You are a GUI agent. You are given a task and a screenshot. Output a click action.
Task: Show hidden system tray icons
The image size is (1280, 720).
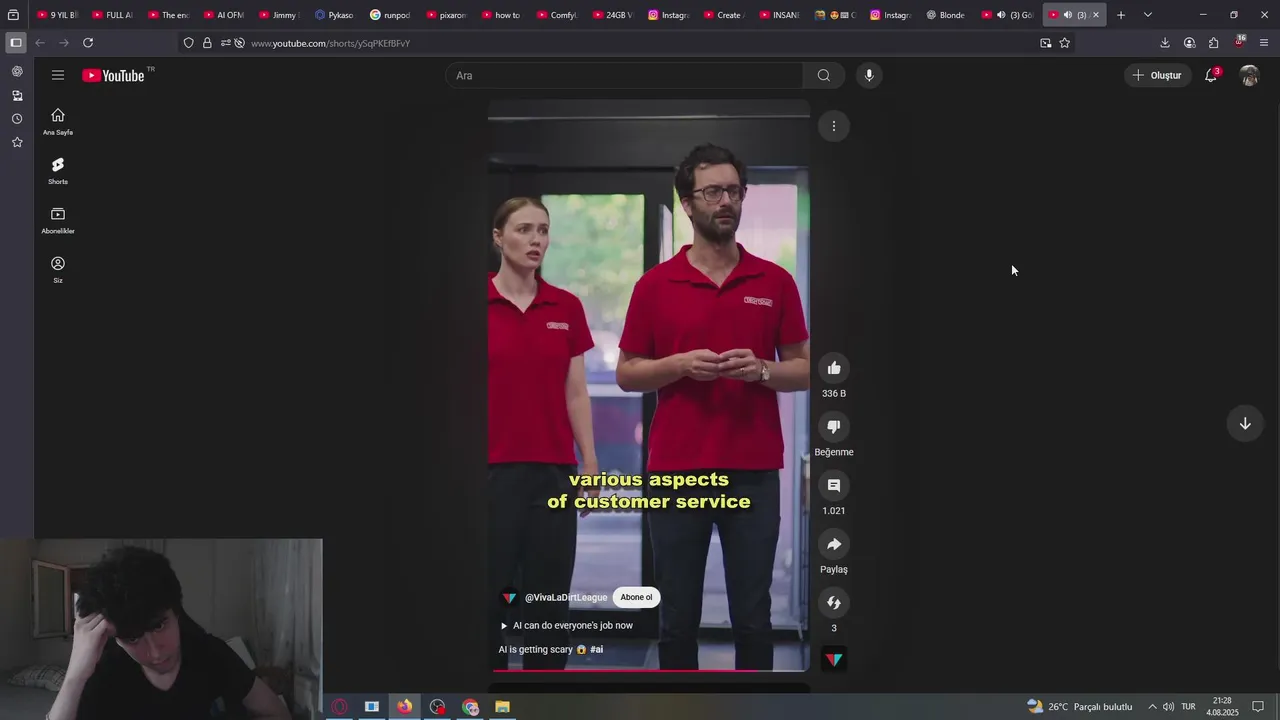(1152, 707)
